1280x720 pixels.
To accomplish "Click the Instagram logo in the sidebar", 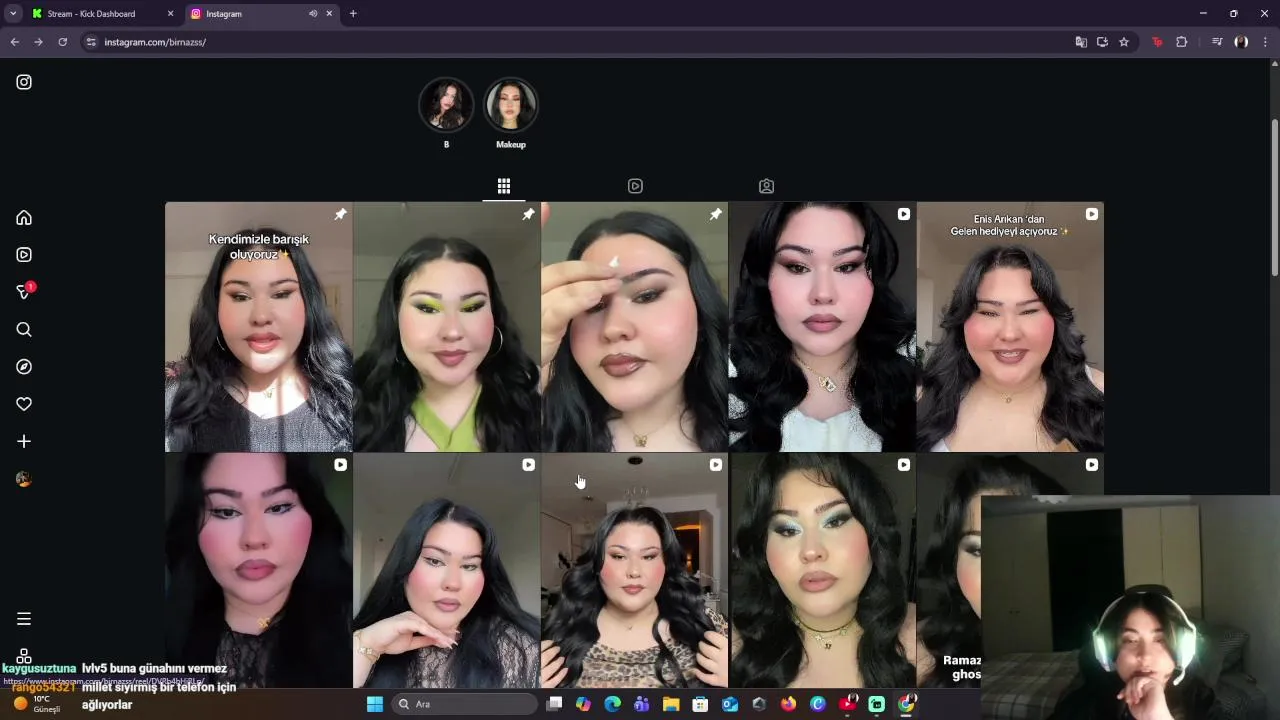I will pos(24,82).
